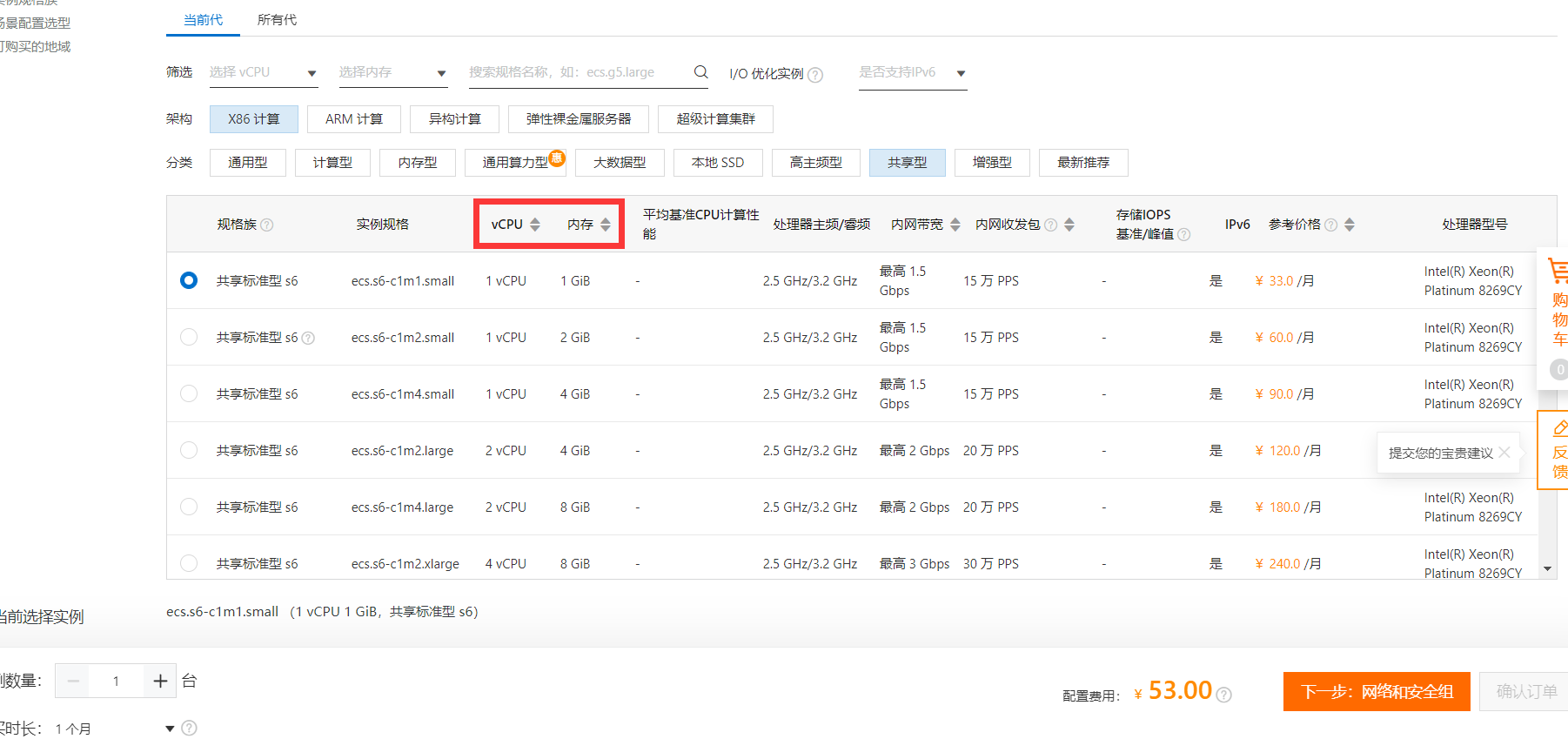Sort by 参考价格 arrows

1350,225
